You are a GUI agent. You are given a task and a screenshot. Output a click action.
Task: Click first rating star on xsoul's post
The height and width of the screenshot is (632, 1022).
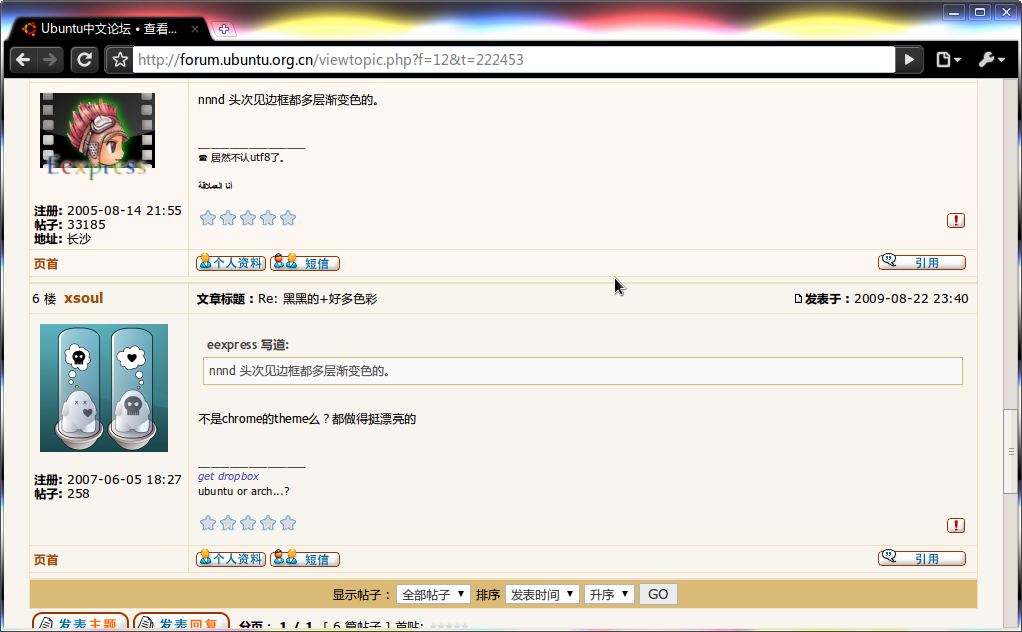(208, 523)
